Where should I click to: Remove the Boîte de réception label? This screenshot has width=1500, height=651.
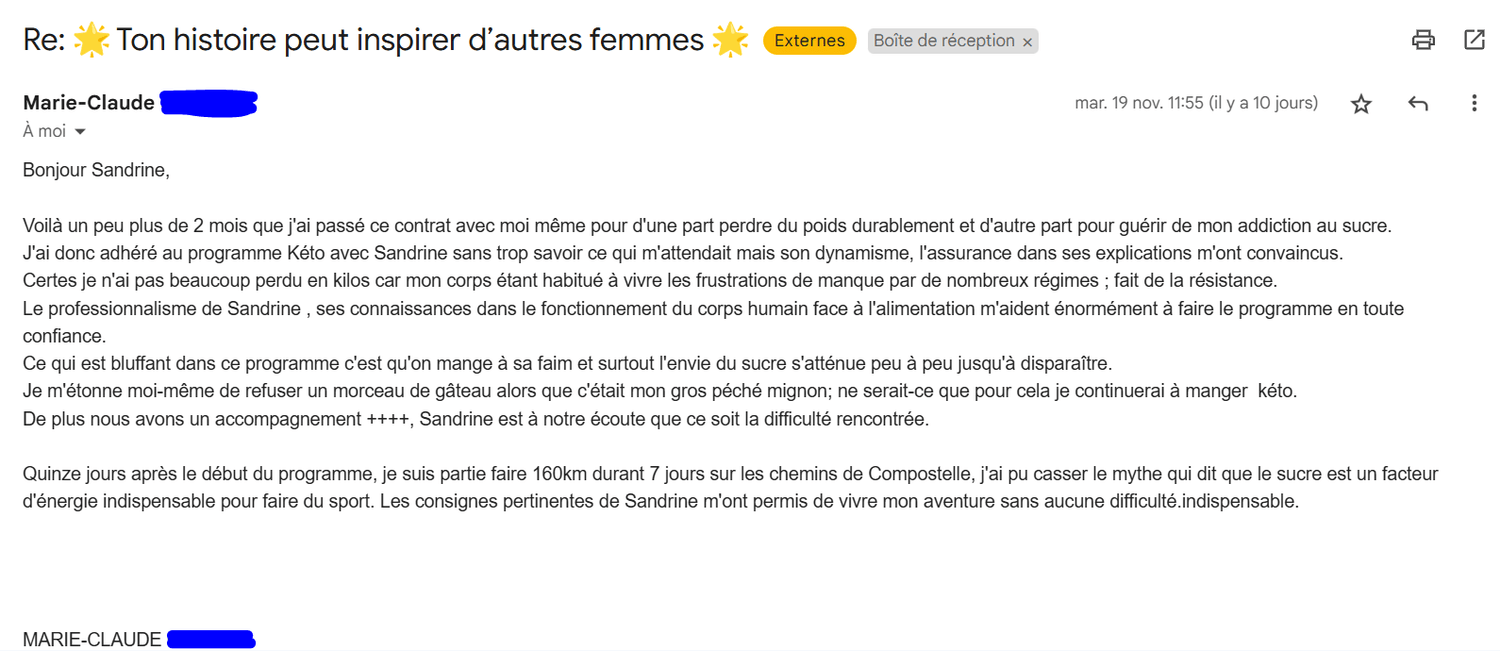point(1027,42)
